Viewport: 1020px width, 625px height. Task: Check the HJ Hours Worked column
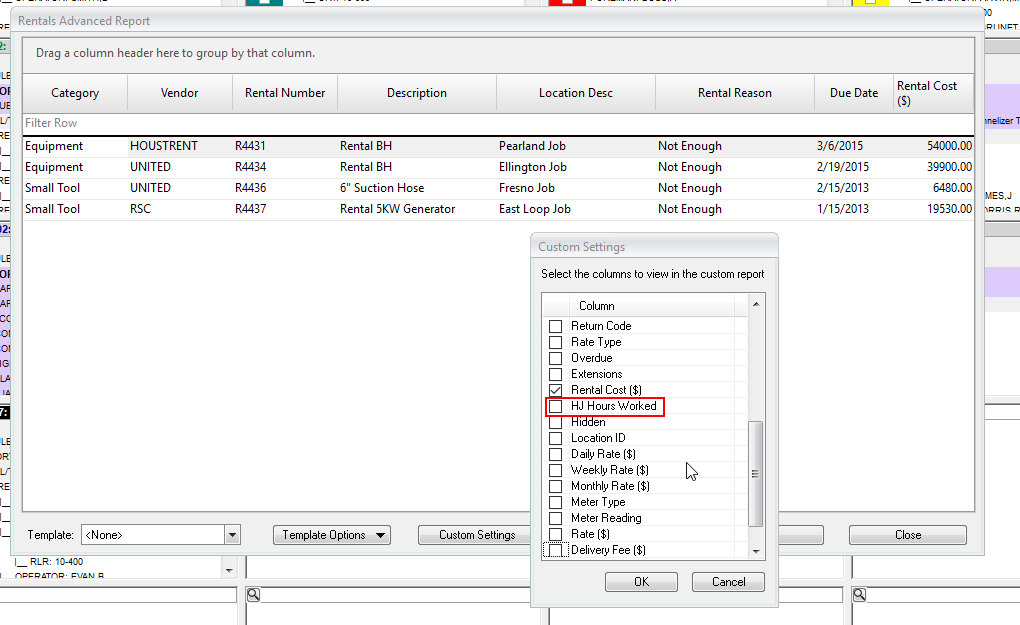556,406
